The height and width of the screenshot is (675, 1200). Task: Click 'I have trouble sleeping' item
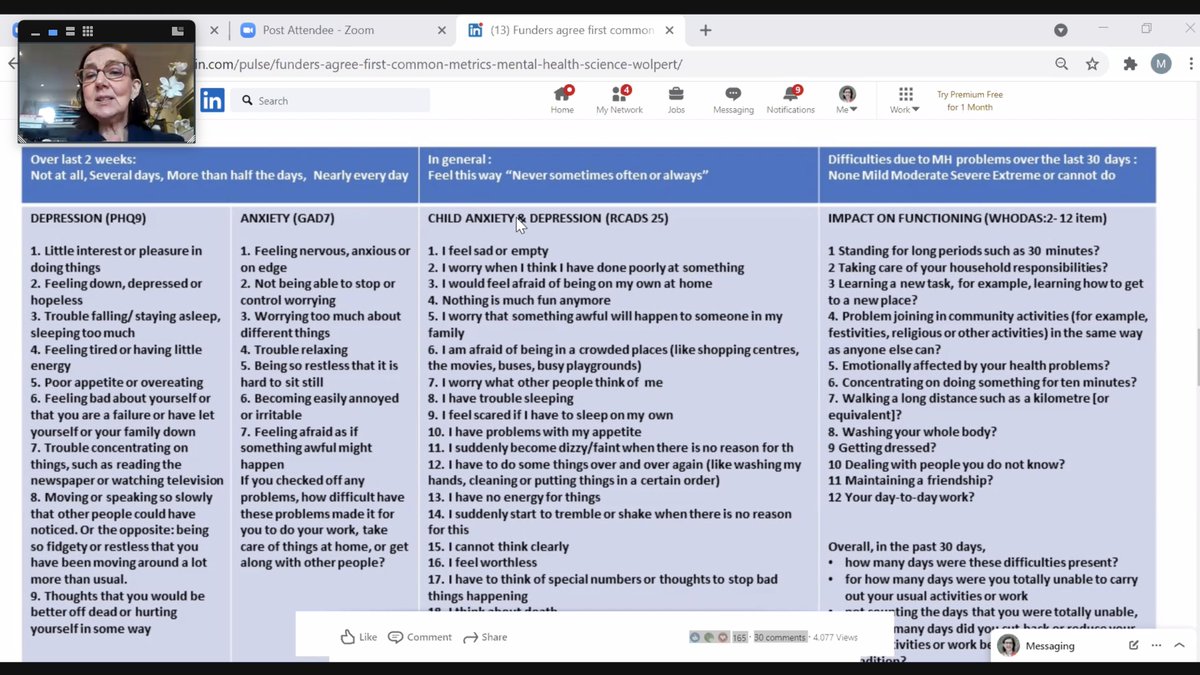[501, 398]
